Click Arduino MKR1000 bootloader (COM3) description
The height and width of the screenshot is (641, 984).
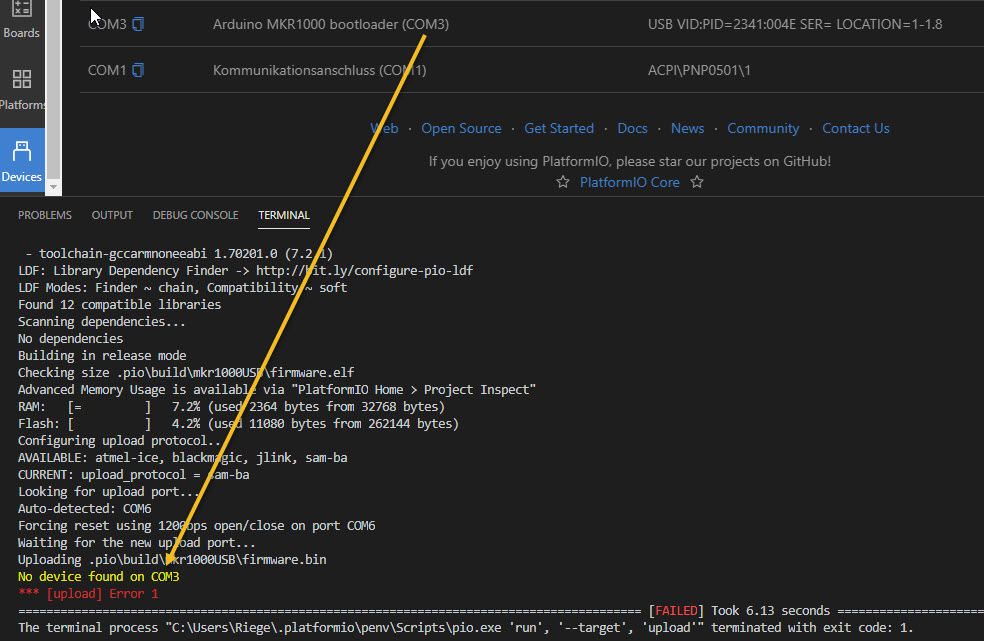(x=331, y=24)
